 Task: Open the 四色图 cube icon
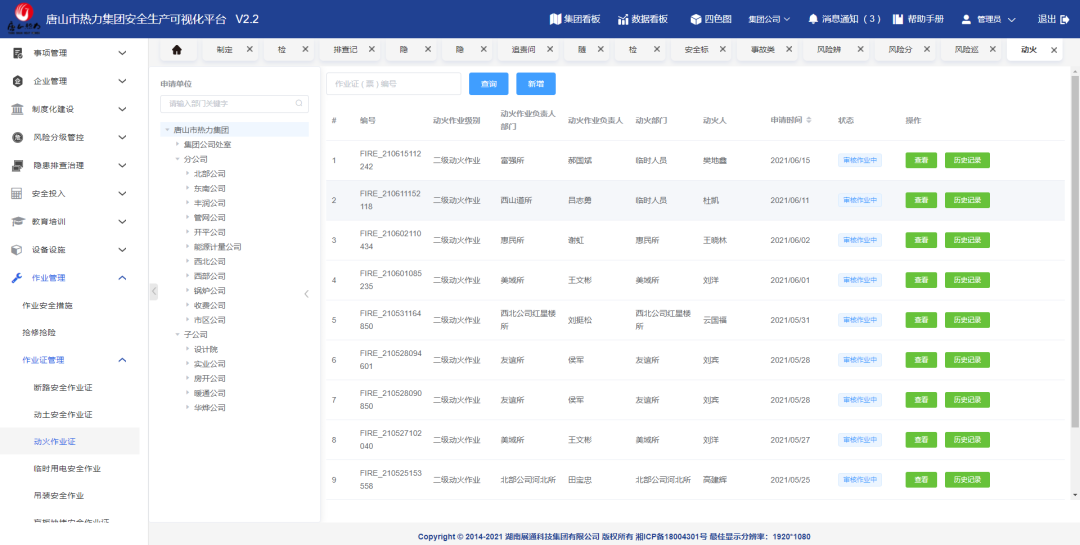point(695,19)
